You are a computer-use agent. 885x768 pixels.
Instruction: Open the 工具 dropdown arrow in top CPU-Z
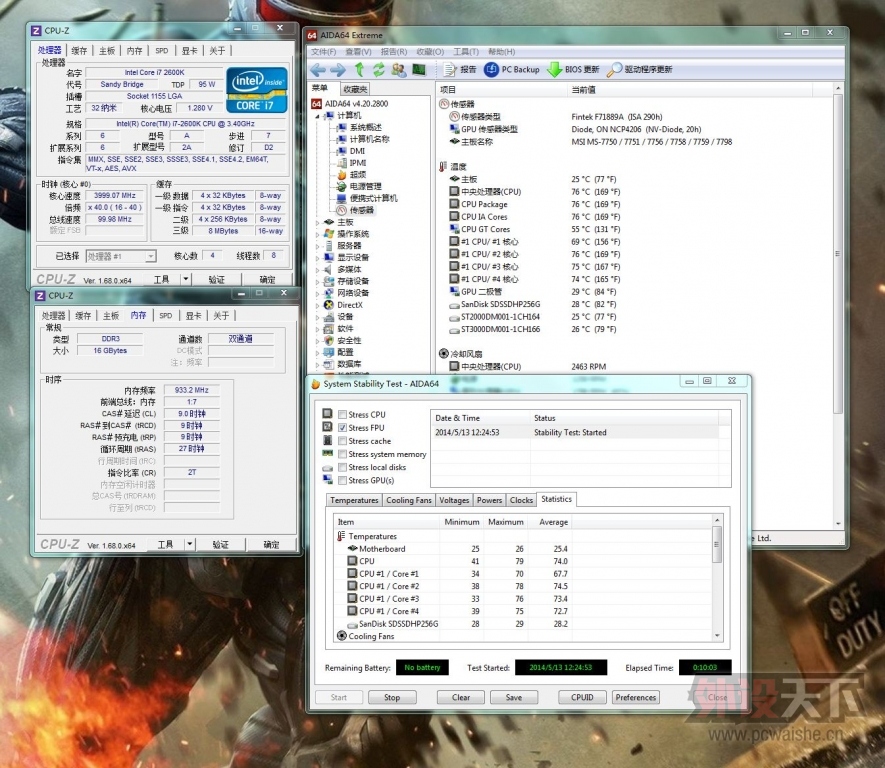(x=186, y=279)
